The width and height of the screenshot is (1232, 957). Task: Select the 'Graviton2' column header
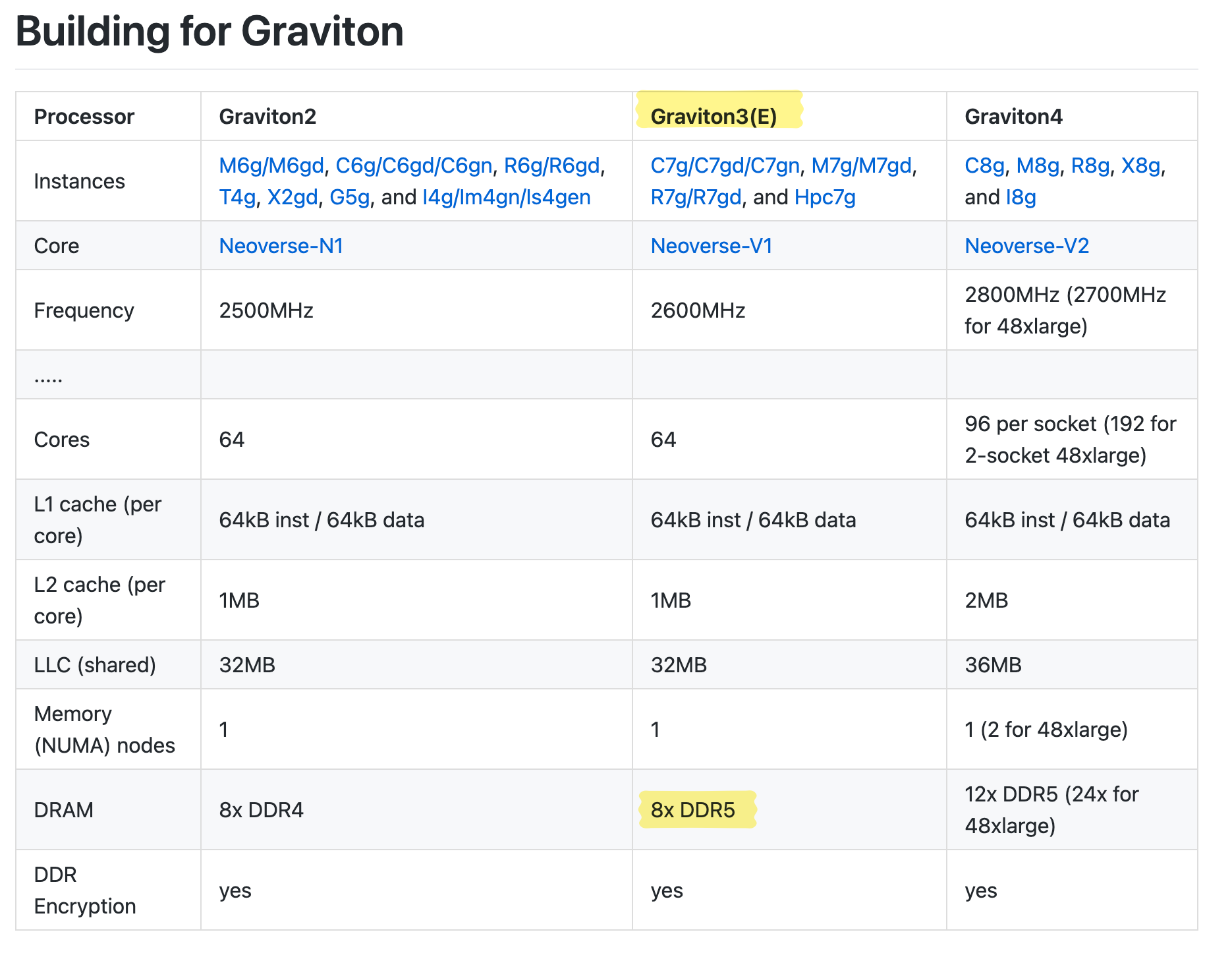[x=267, y=117]
